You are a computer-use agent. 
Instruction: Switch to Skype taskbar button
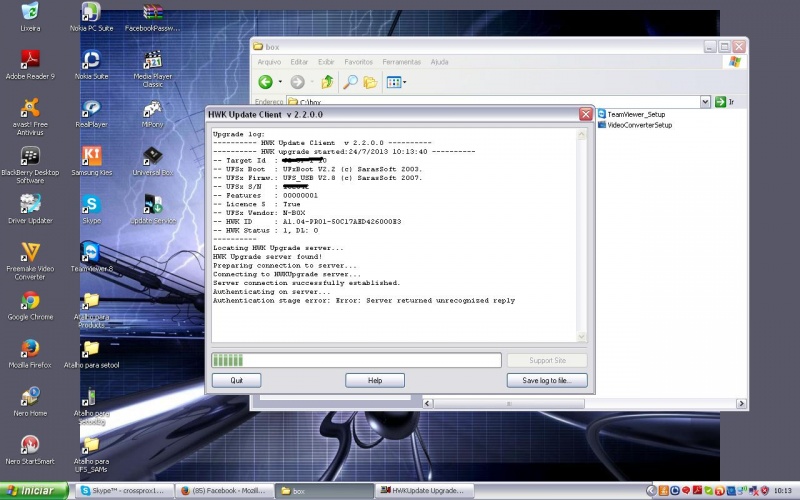coord(125,491)
